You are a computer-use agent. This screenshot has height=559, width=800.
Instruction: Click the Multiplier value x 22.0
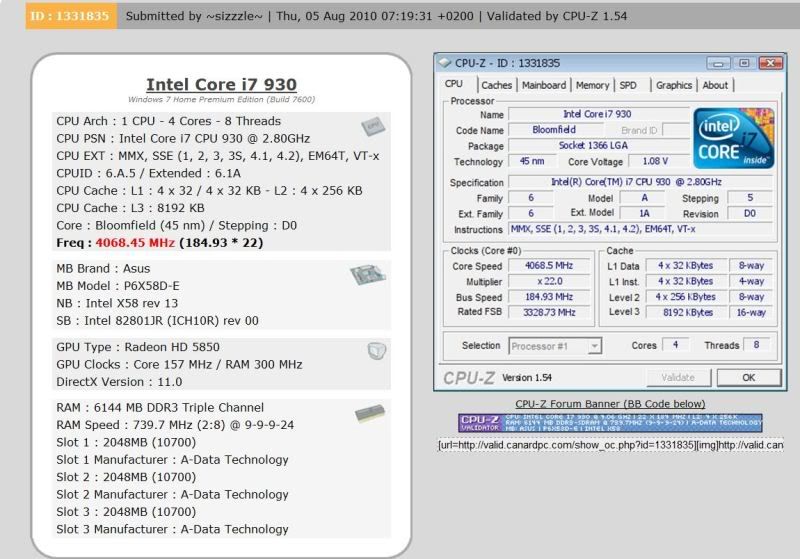[x=549, y=282]
